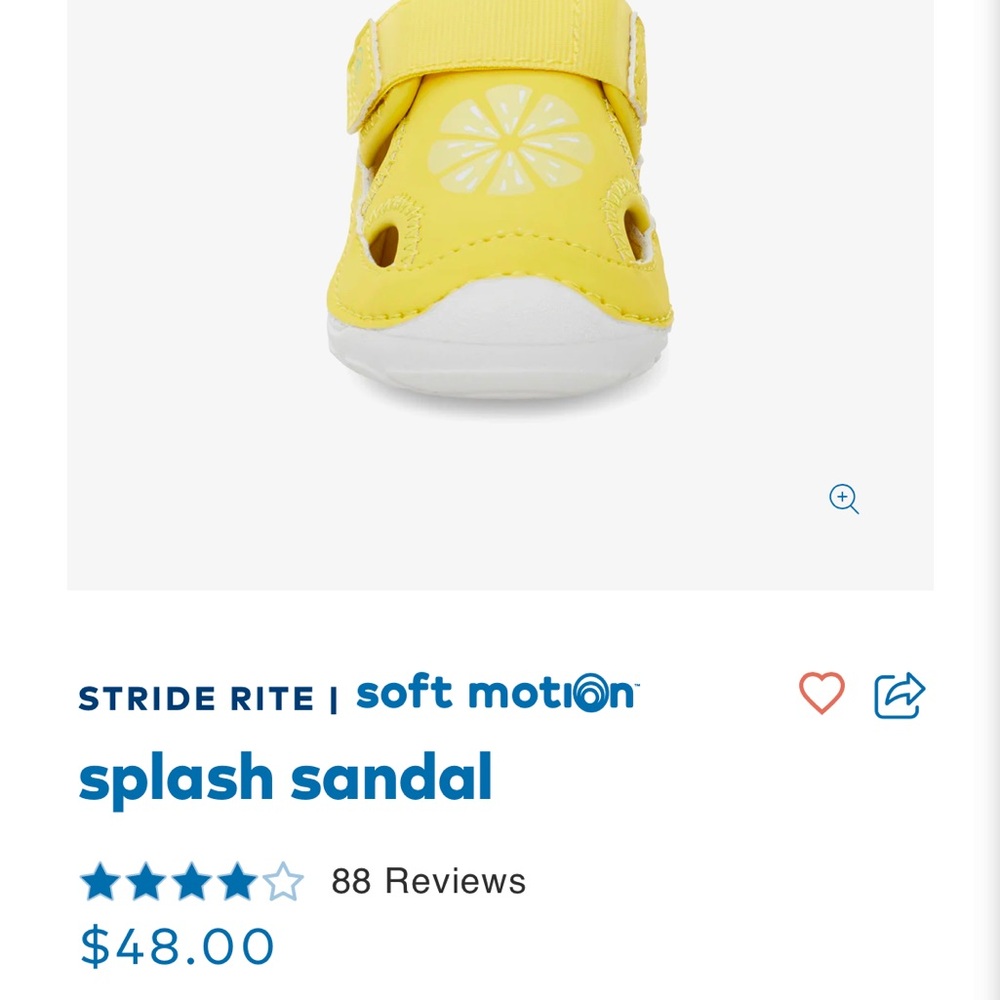1000x1000 pixels.
Task: Expand the STRIDE RITE brand header
Action: click(x=196, y=698)
